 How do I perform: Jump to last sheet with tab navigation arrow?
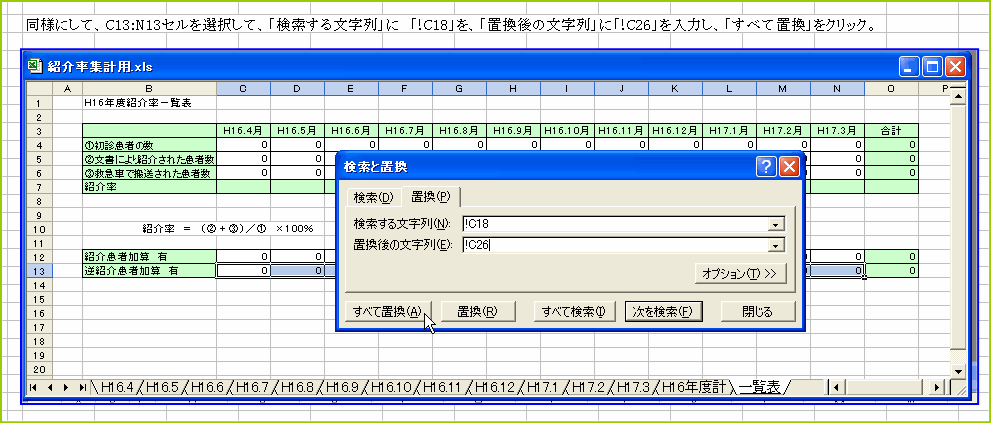(x=82, y=387)
